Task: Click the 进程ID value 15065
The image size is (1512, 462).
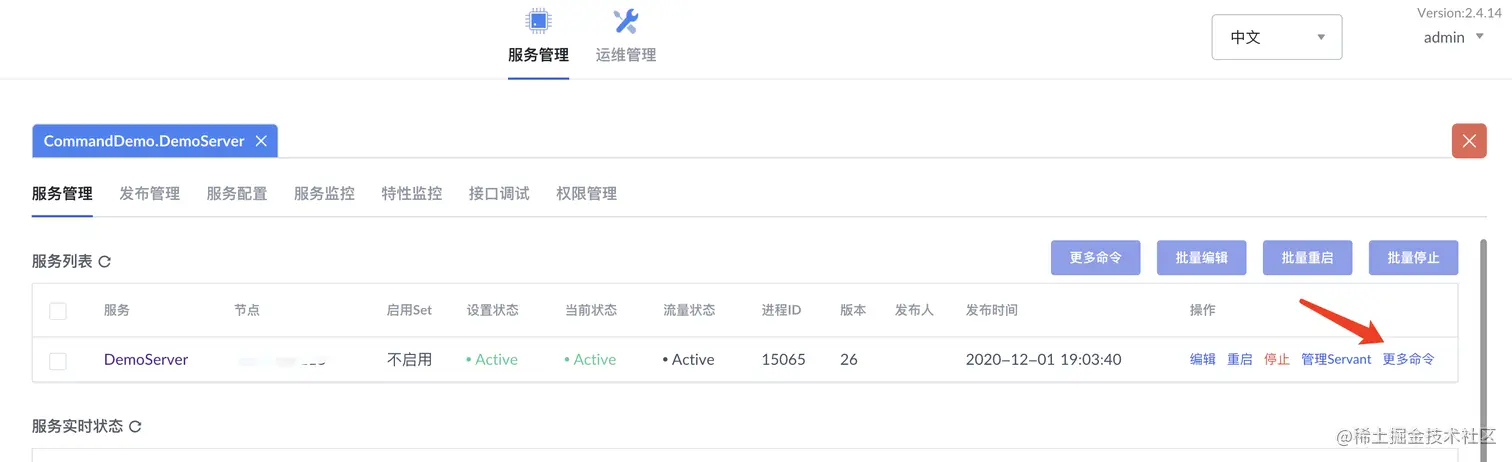Action: (783, 360)
